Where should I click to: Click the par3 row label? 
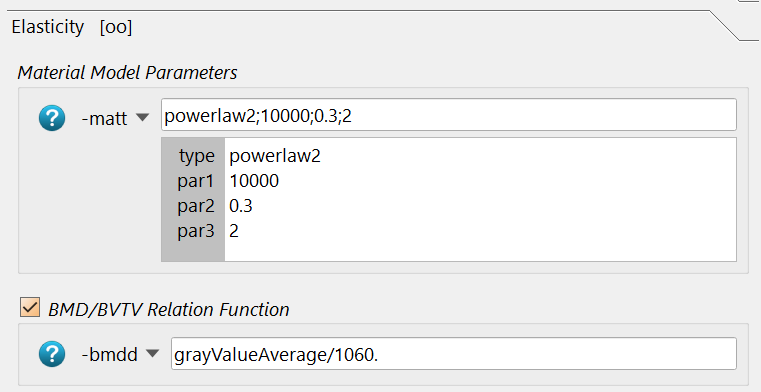click(196, 231)
